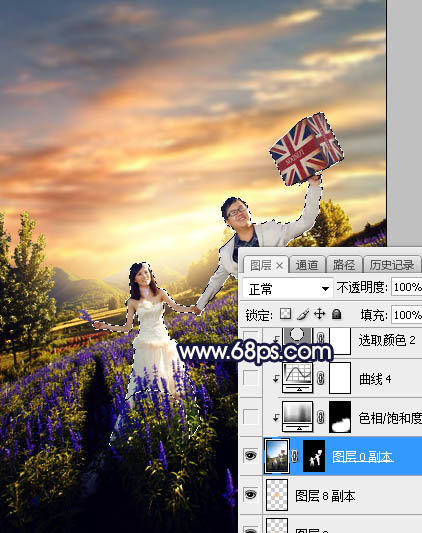Open the 正常 blend mode dropdown
Viewport: 422px width, 533px height.
click(288, 289)
